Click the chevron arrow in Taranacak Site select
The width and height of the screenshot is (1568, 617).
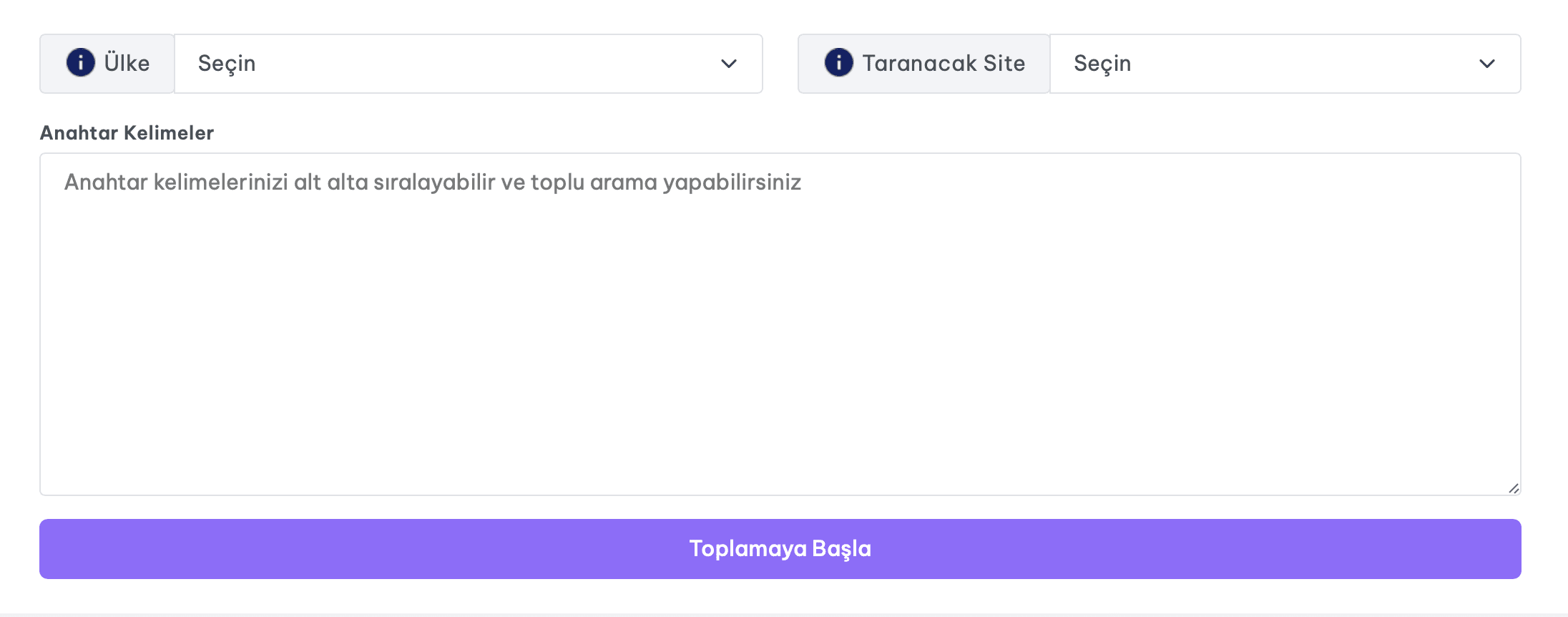click(1487, 64)
